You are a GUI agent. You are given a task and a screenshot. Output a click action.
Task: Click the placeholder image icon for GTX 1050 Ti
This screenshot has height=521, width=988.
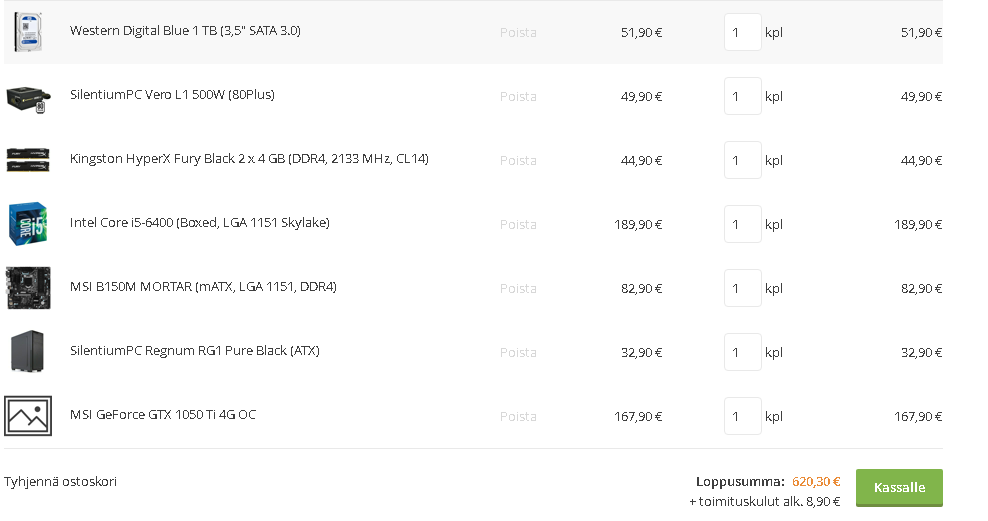28,416
